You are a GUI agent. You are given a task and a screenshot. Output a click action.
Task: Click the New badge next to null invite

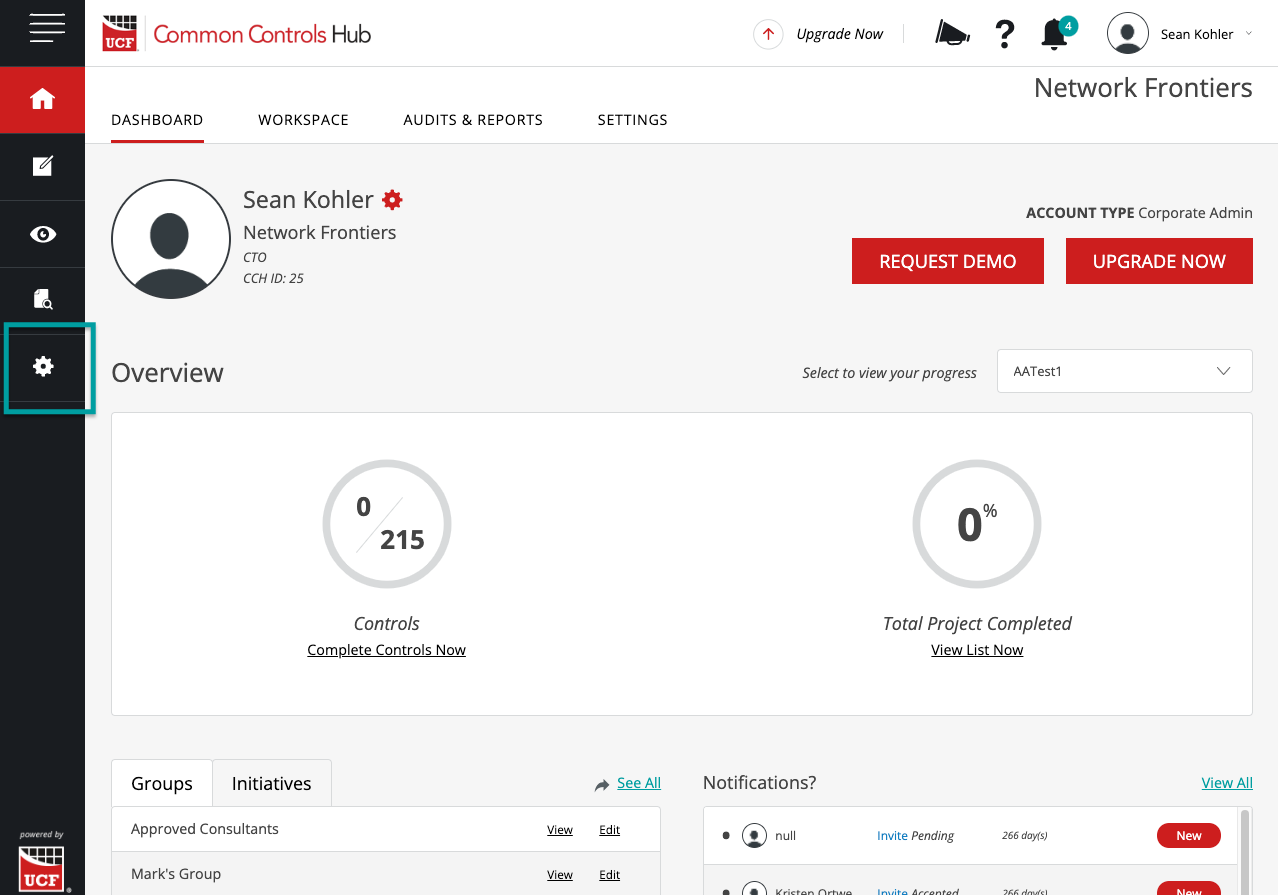coord(1188,835)
